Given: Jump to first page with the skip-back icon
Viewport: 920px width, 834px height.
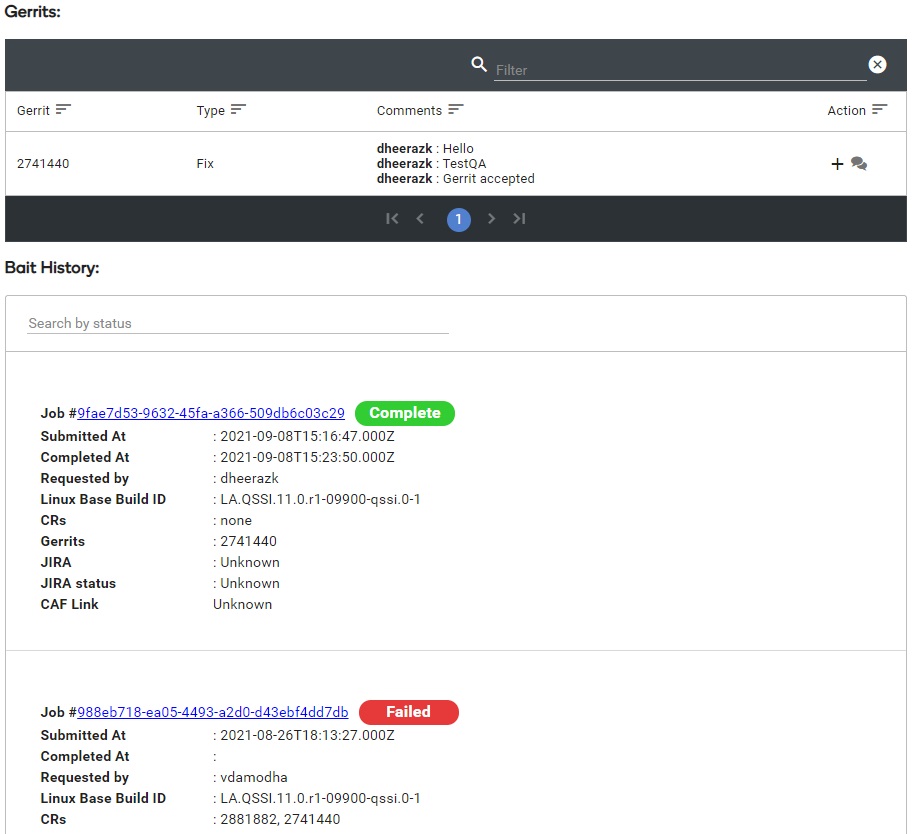Looking at the screenshot, I should pos(392,219).
